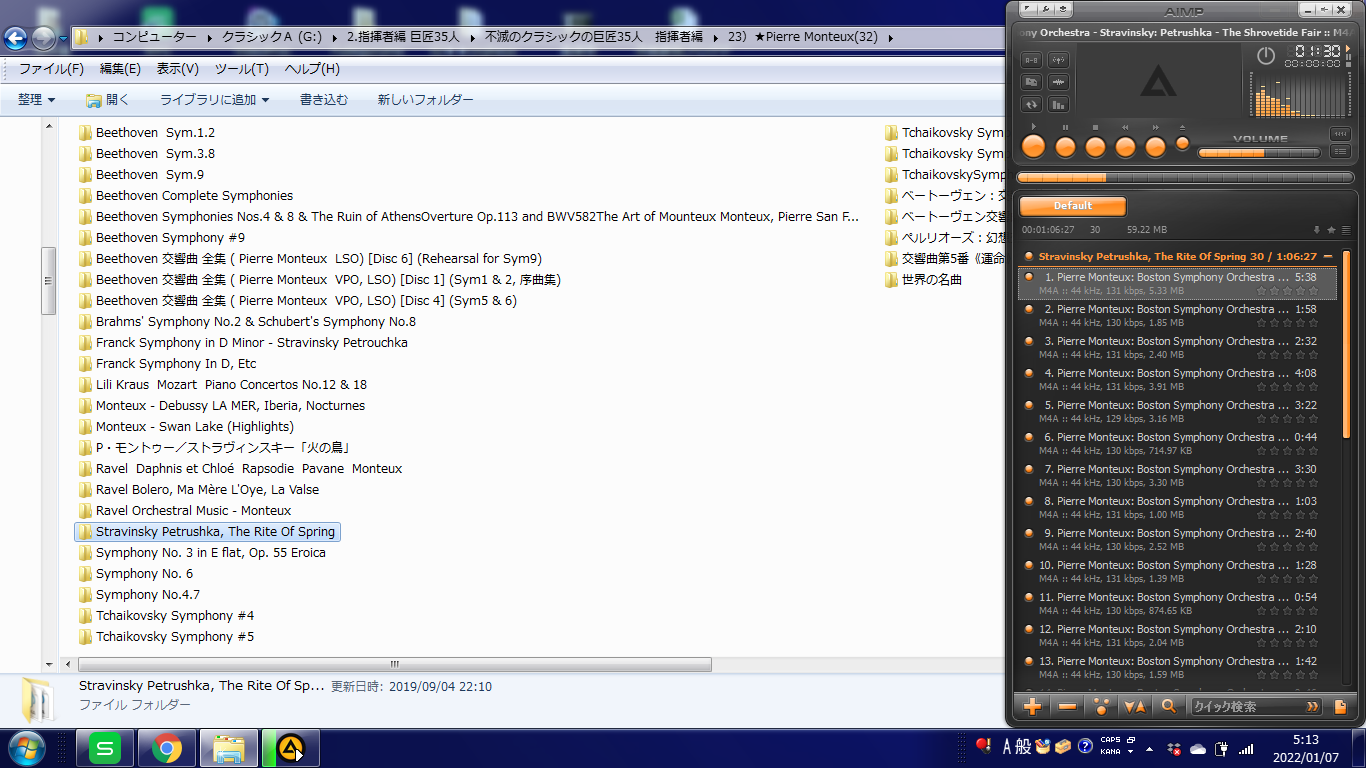Expand breadcrumb arrow after コンピューター
The width and height of the screenshot is (1366, 768).
coord(210,37)
